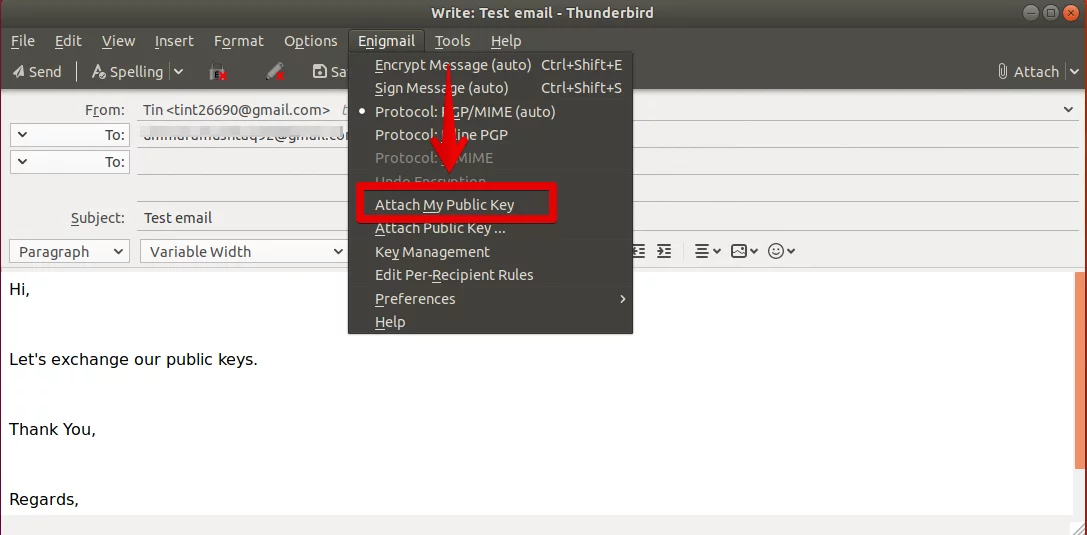Click the first To address field
Screen dimensions: 1087x535
(x=243, y=134)
